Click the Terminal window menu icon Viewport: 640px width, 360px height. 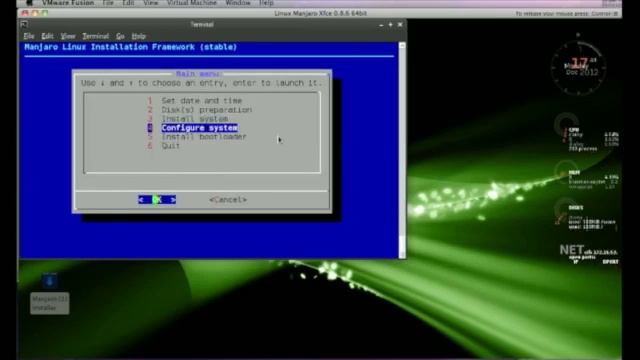tap(24, 24)
